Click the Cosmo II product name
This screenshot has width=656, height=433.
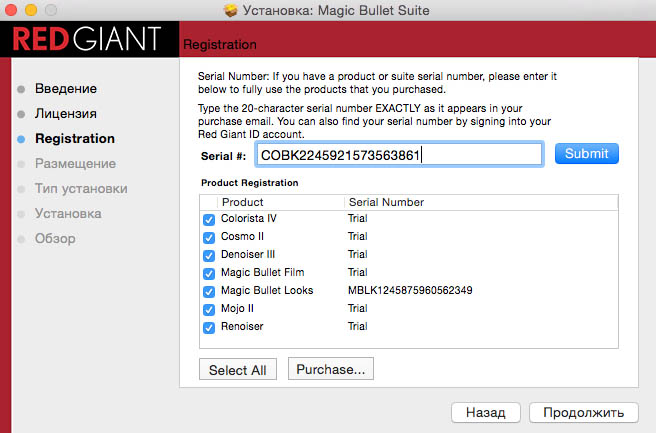[242, 236]
